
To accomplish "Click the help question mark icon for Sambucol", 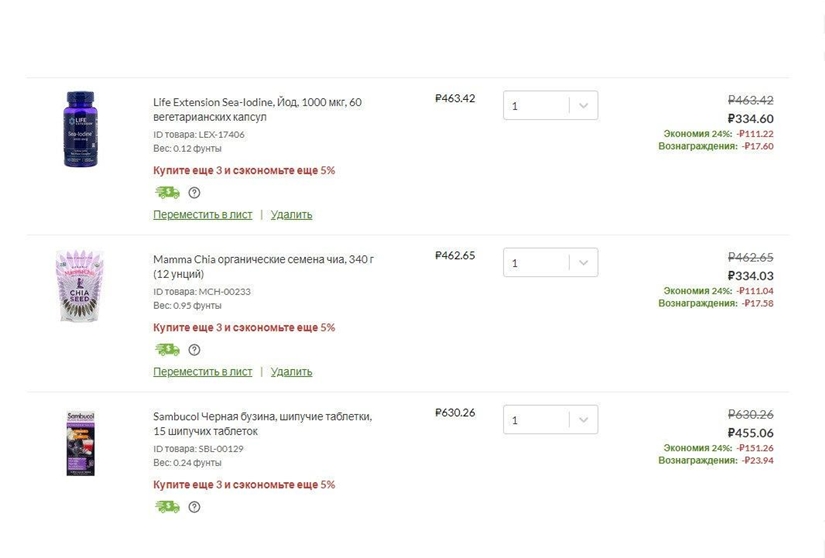I will click(x=194, y=507).
